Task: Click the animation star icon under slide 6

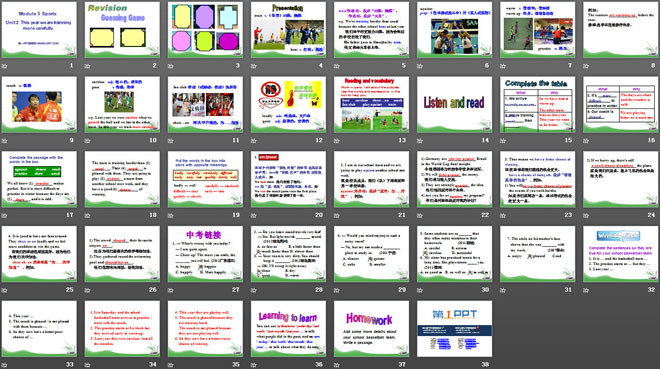Action: coord(420,66)
